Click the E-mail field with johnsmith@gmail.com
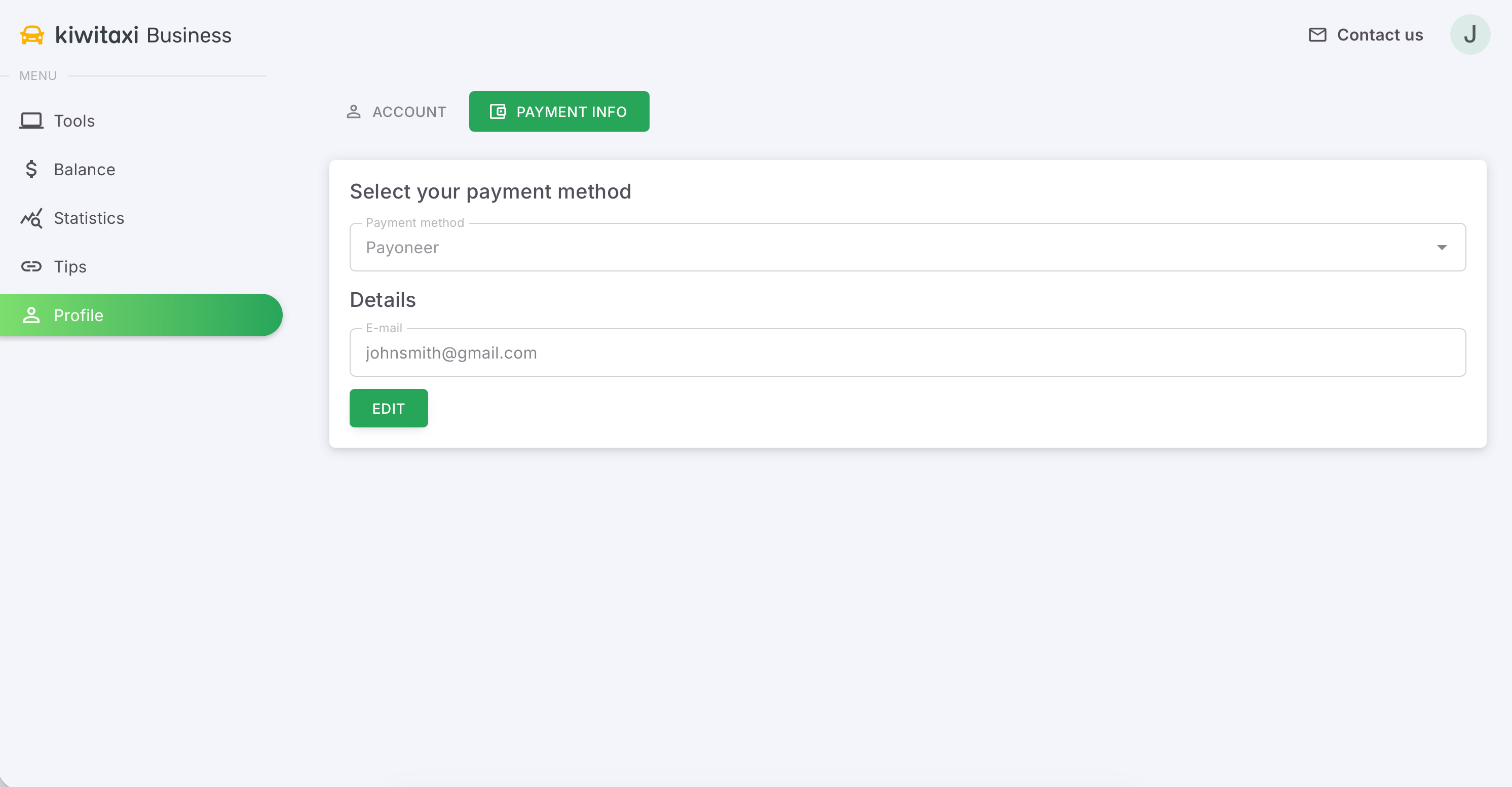1512x787 pixels. click(907, 352)
